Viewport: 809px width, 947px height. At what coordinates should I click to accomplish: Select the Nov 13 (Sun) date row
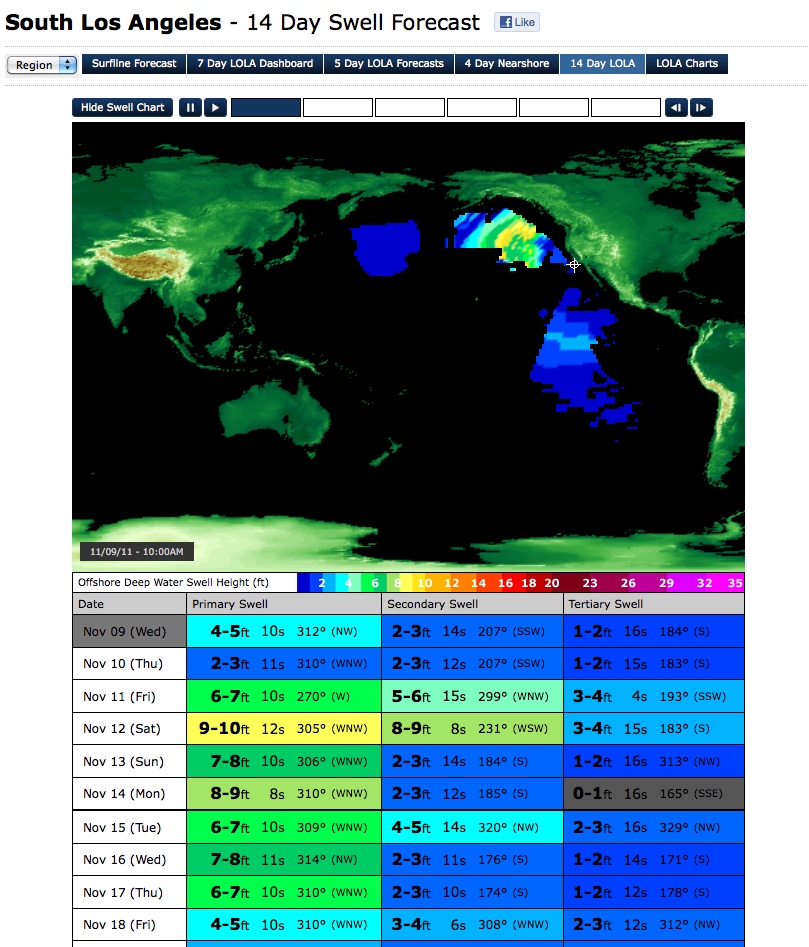[x=129, y=761]
